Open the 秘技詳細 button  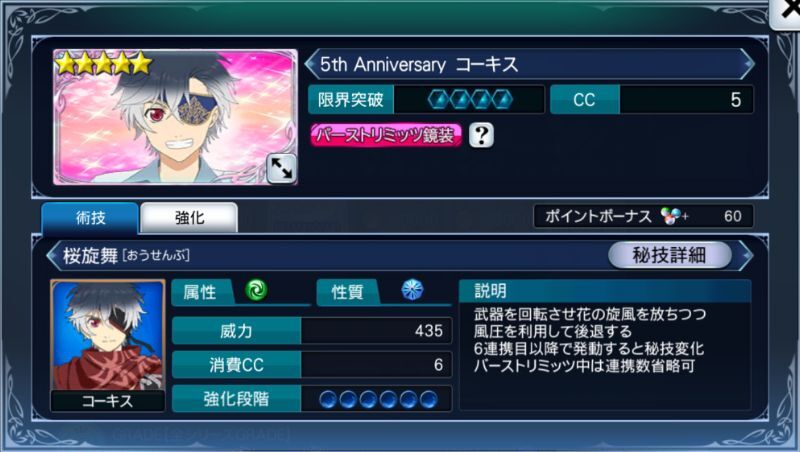click(x=669, y=255)
